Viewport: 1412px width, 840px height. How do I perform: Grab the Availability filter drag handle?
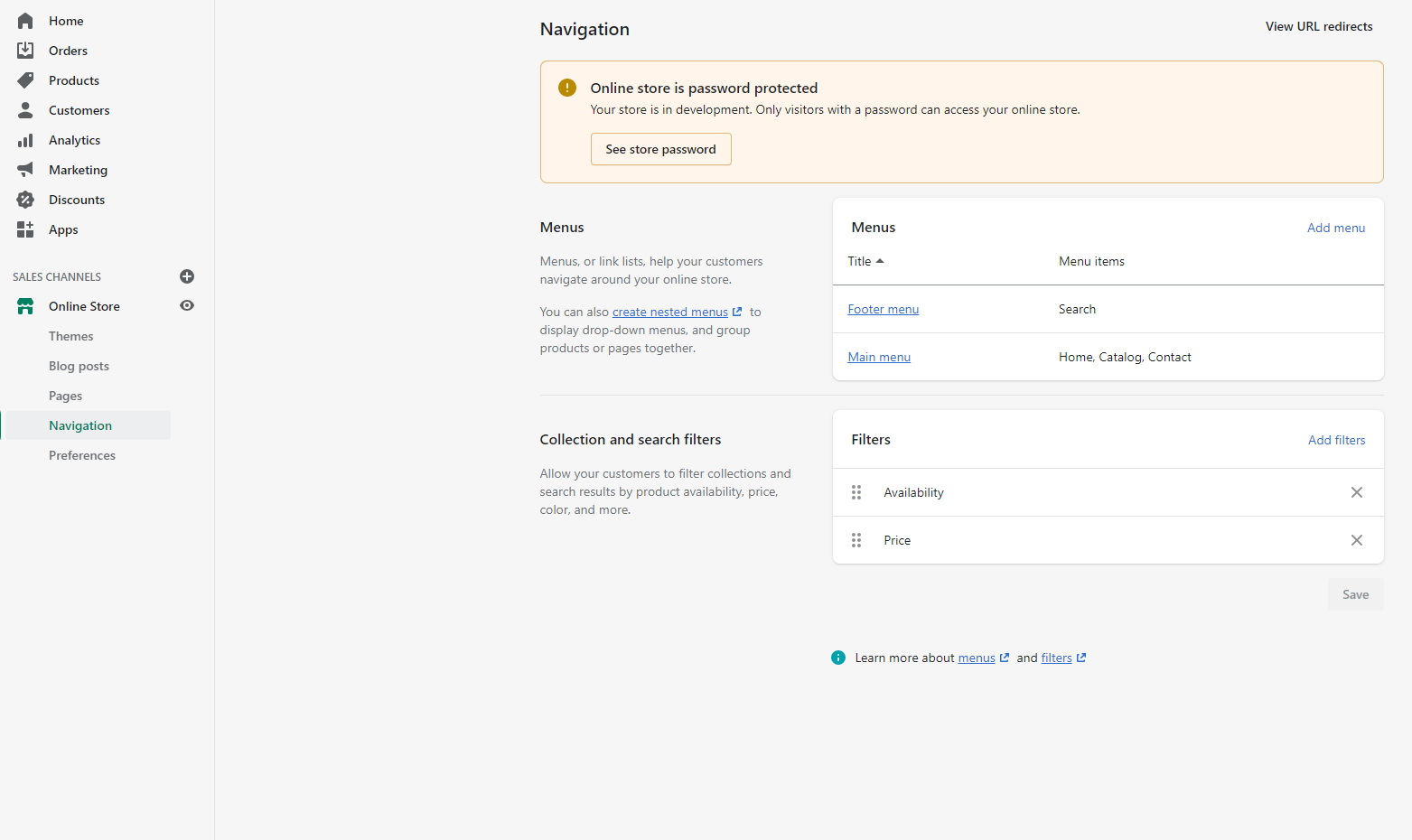tap(856, 491)
